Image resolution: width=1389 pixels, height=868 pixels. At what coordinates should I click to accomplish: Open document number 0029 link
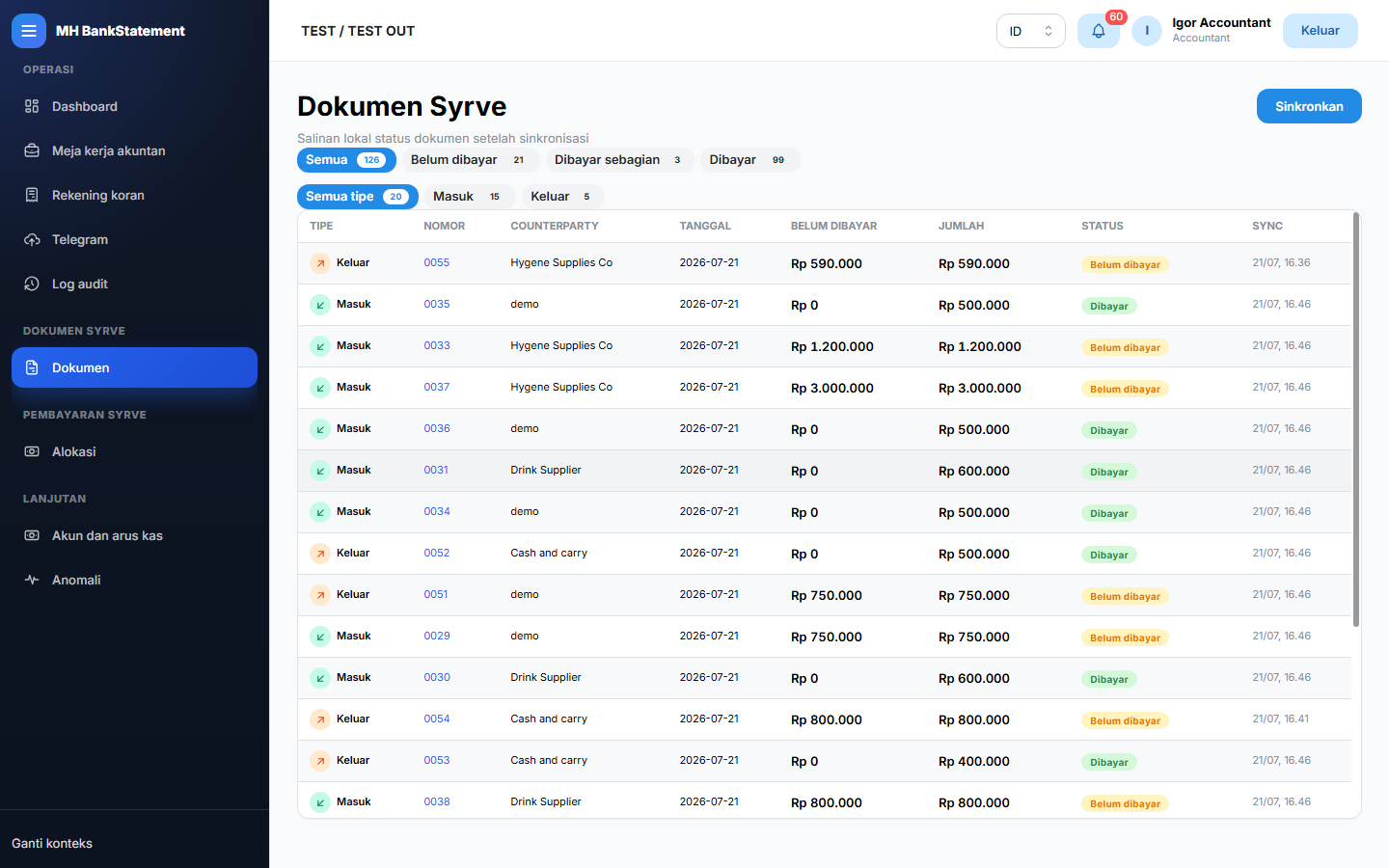(437, 636)
